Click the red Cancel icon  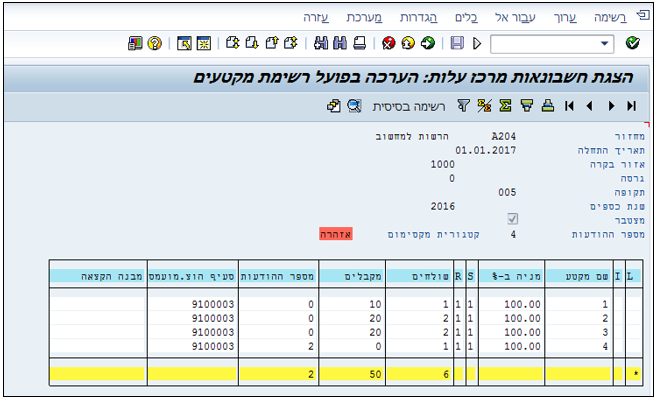(389, 43)
